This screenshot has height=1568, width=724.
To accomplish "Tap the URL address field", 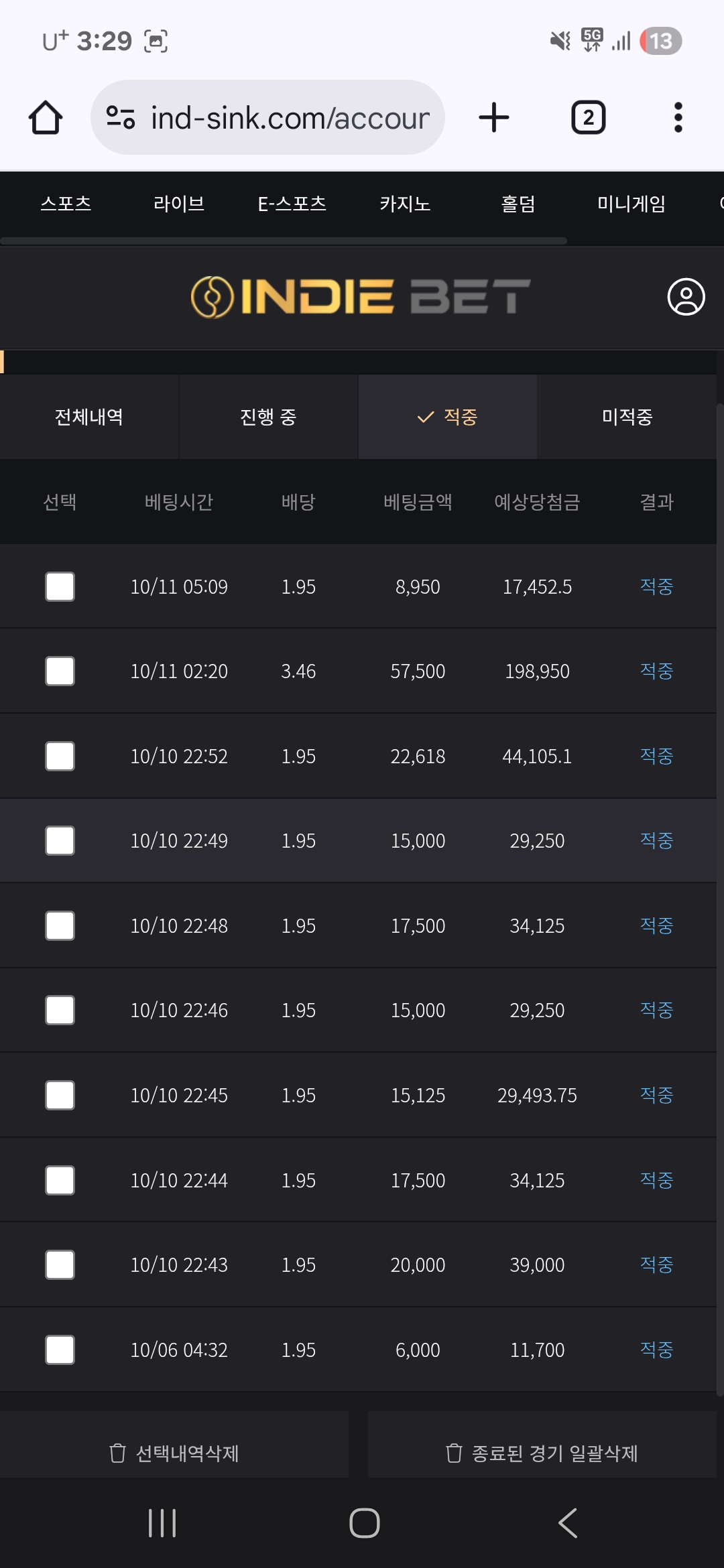I will [290, 118].
